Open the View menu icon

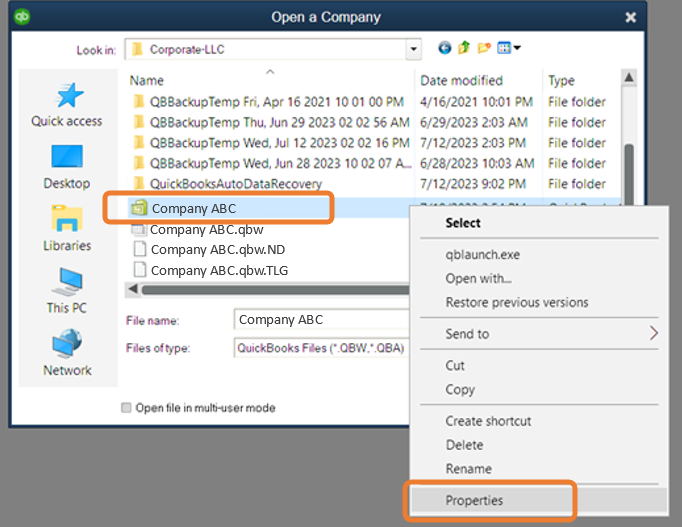pyautogui.click(x=509, y=48)
